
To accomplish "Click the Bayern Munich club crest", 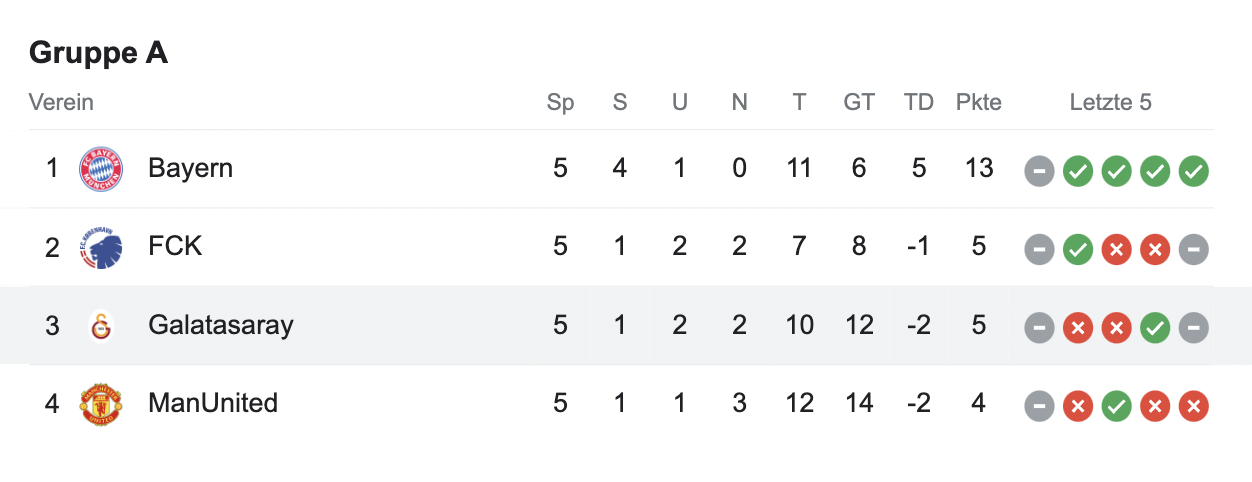I will coord(101,169).
